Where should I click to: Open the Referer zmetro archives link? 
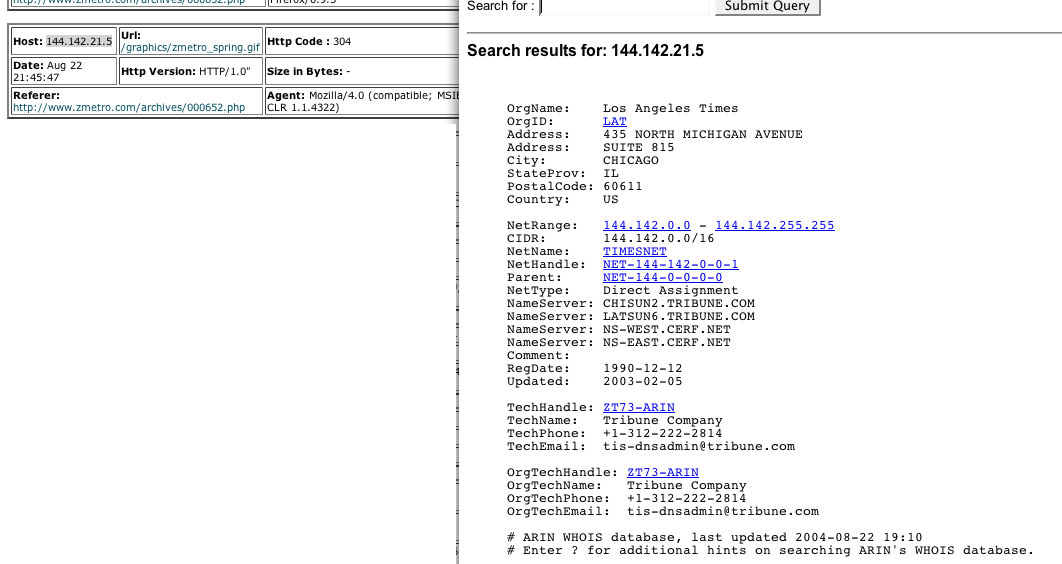[x=129, y=107]
